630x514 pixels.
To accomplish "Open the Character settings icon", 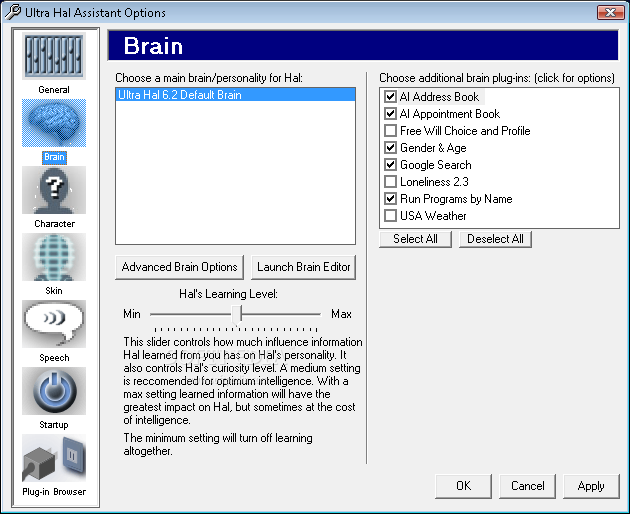I will coord(54,190).
